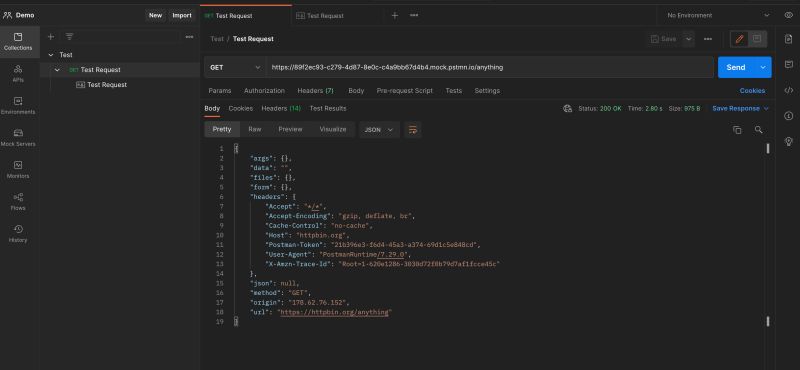Open the Demo workspace name
The width and height of the screenshot is (800, 370).
25,15
